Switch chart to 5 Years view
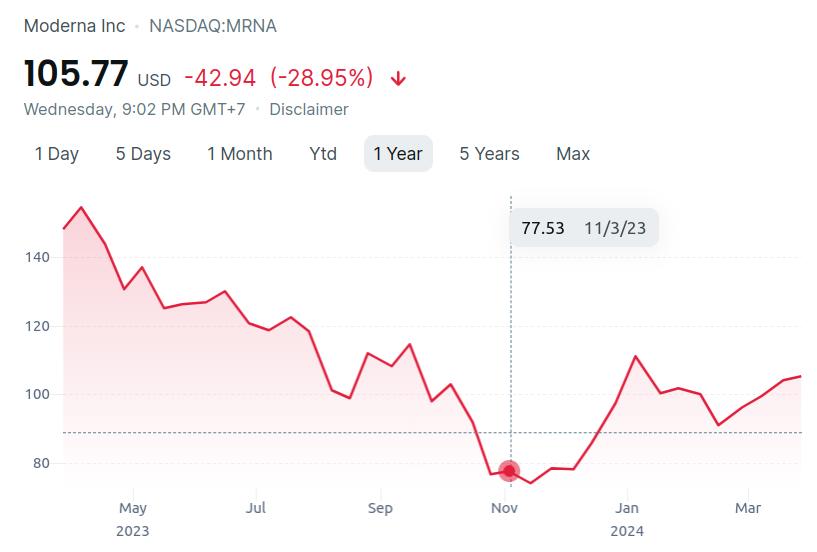The height and width of the screenshot is (552, 817). click(x=489, y=154)
